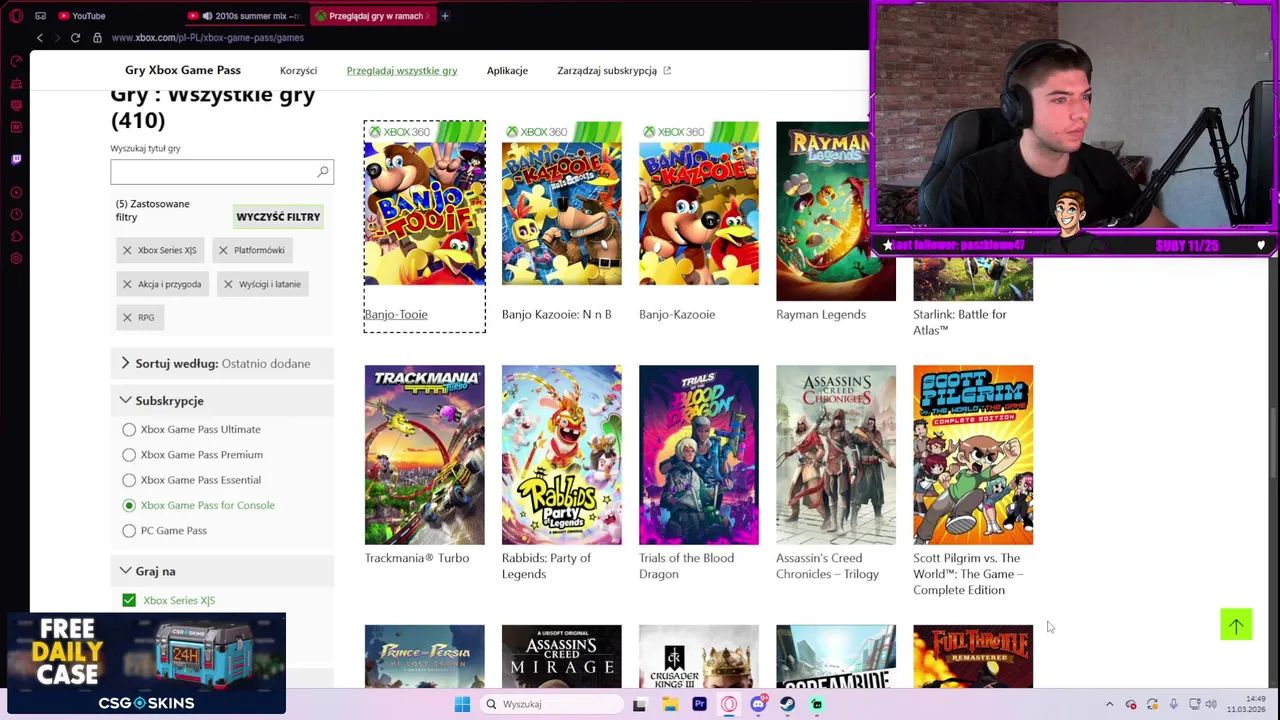Open Scott Pilgrim vs. The World cover
Screen dimensions: 1280x720
pyautogui.click(x=973, y=455)
